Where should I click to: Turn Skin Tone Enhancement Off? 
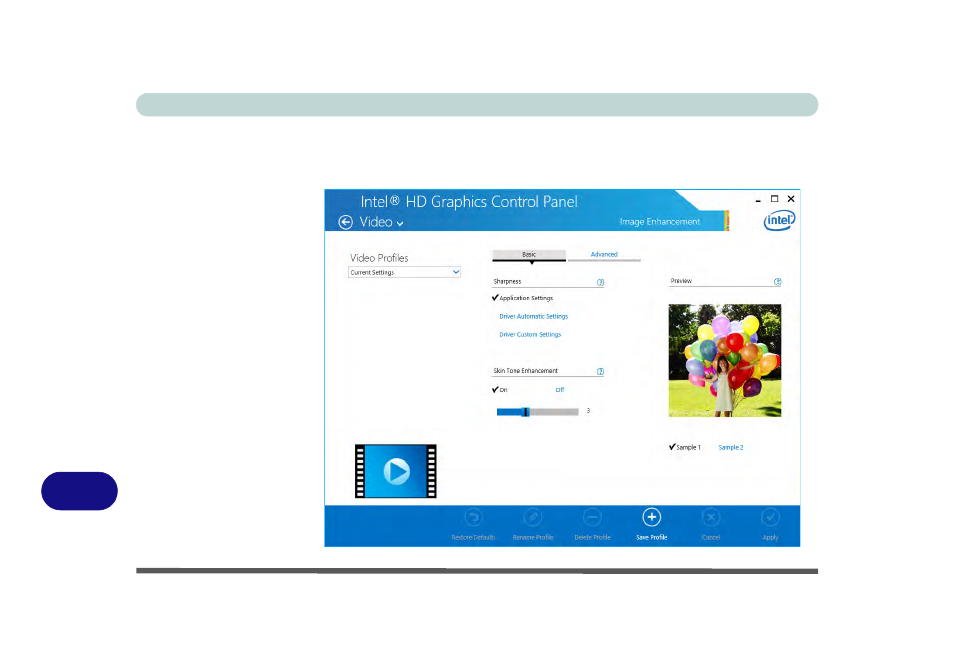click(560, 390)
